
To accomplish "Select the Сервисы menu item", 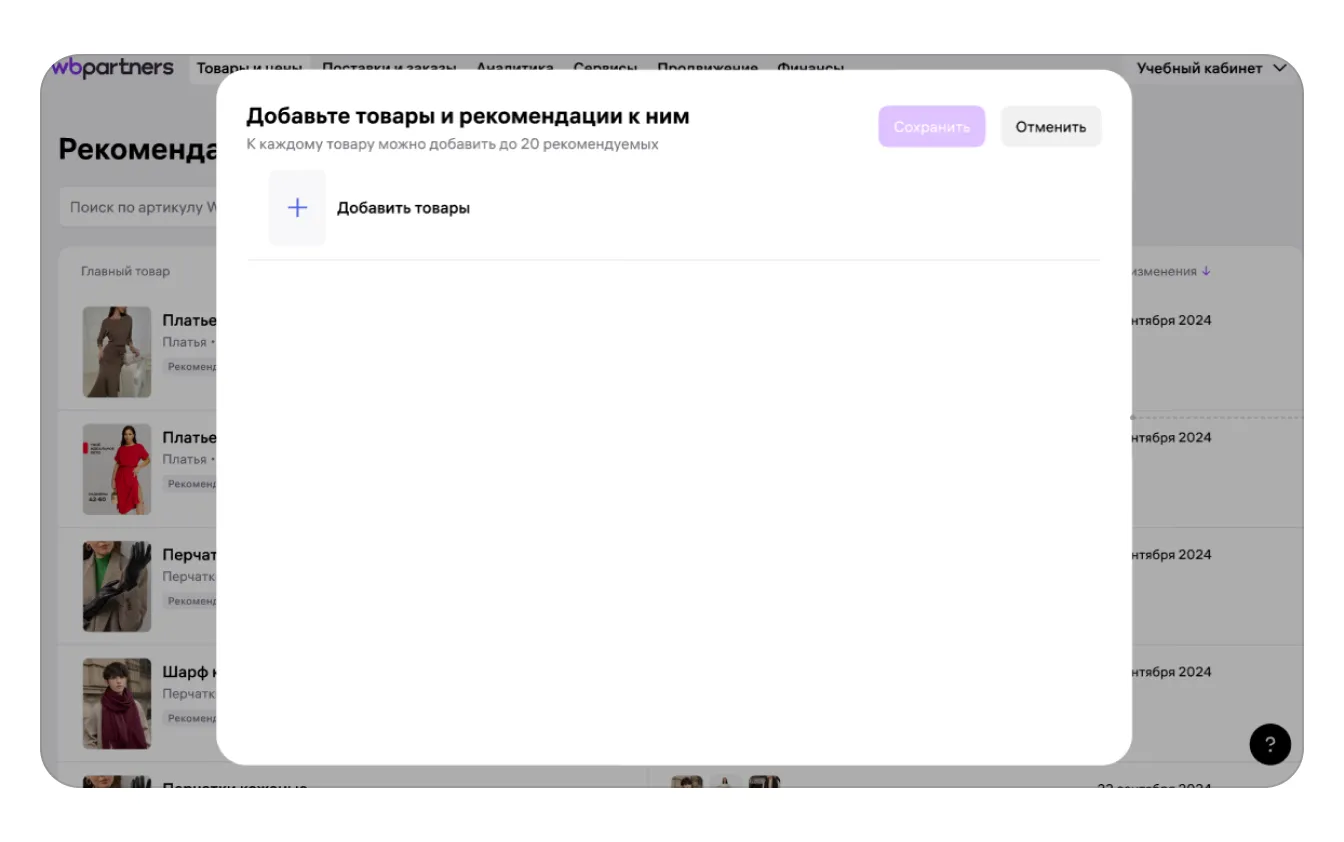I will [x=604, y=66].
